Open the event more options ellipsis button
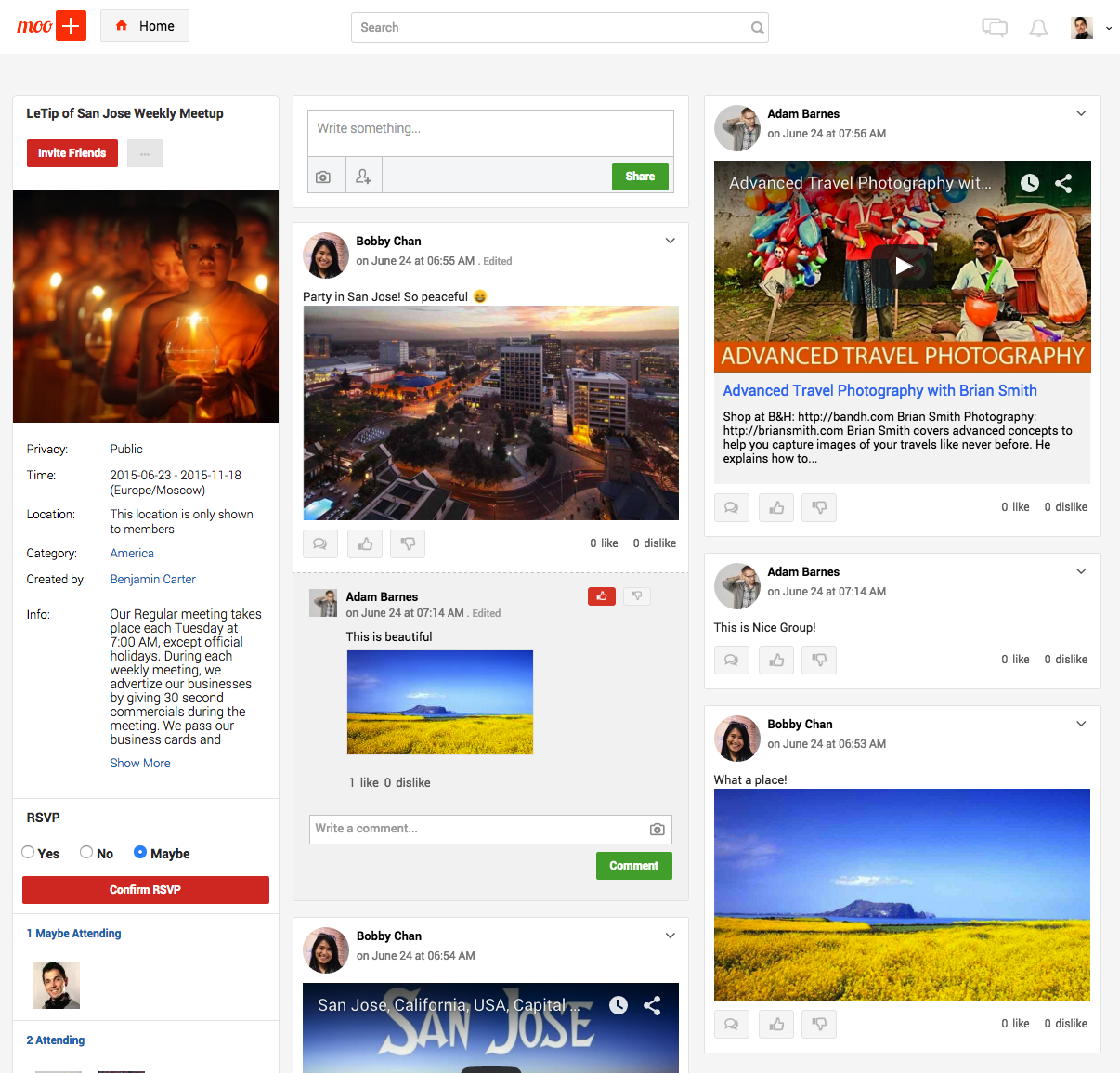The image size is (1120, 1073). click(145, 153)
